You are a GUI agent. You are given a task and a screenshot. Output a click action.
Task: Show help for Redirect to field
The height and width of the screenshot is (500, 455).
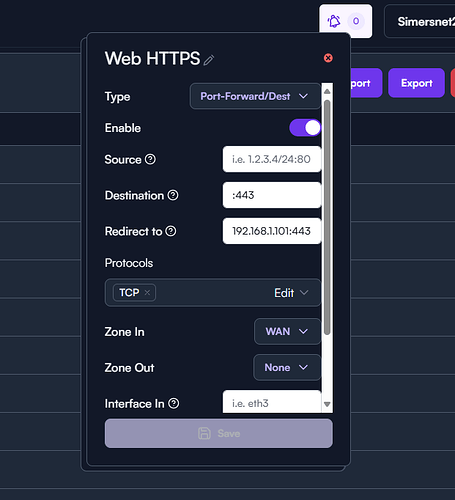[171, 231]
